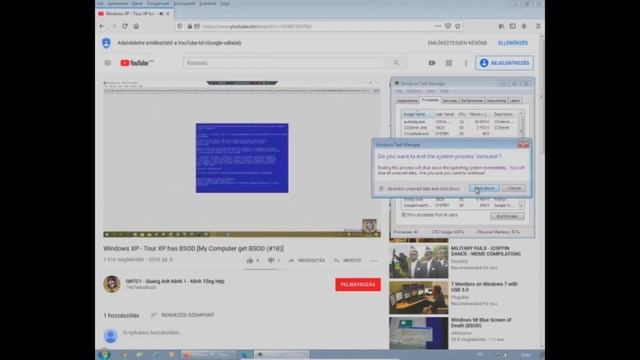The width and height of the screenshot is (640, 360).
Task: Click the Mentés save button
Action: (347, 260)
